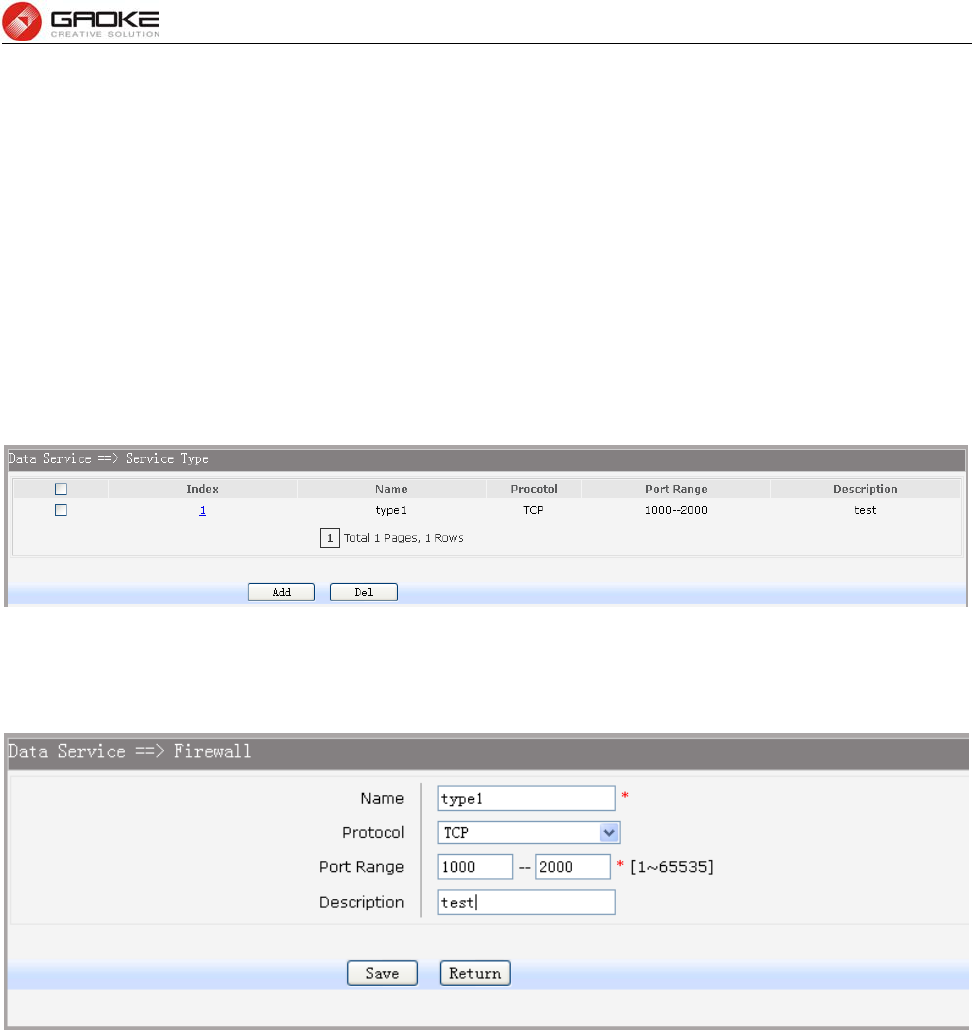Go to page 1 in pagination
972x1030 pixels.
click(330, 538)
